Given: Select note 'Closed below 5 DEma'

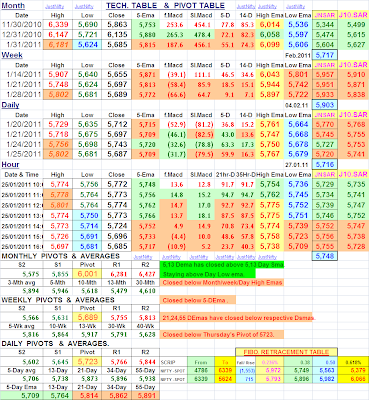Looking at the screenshot, I should [195, 300].
